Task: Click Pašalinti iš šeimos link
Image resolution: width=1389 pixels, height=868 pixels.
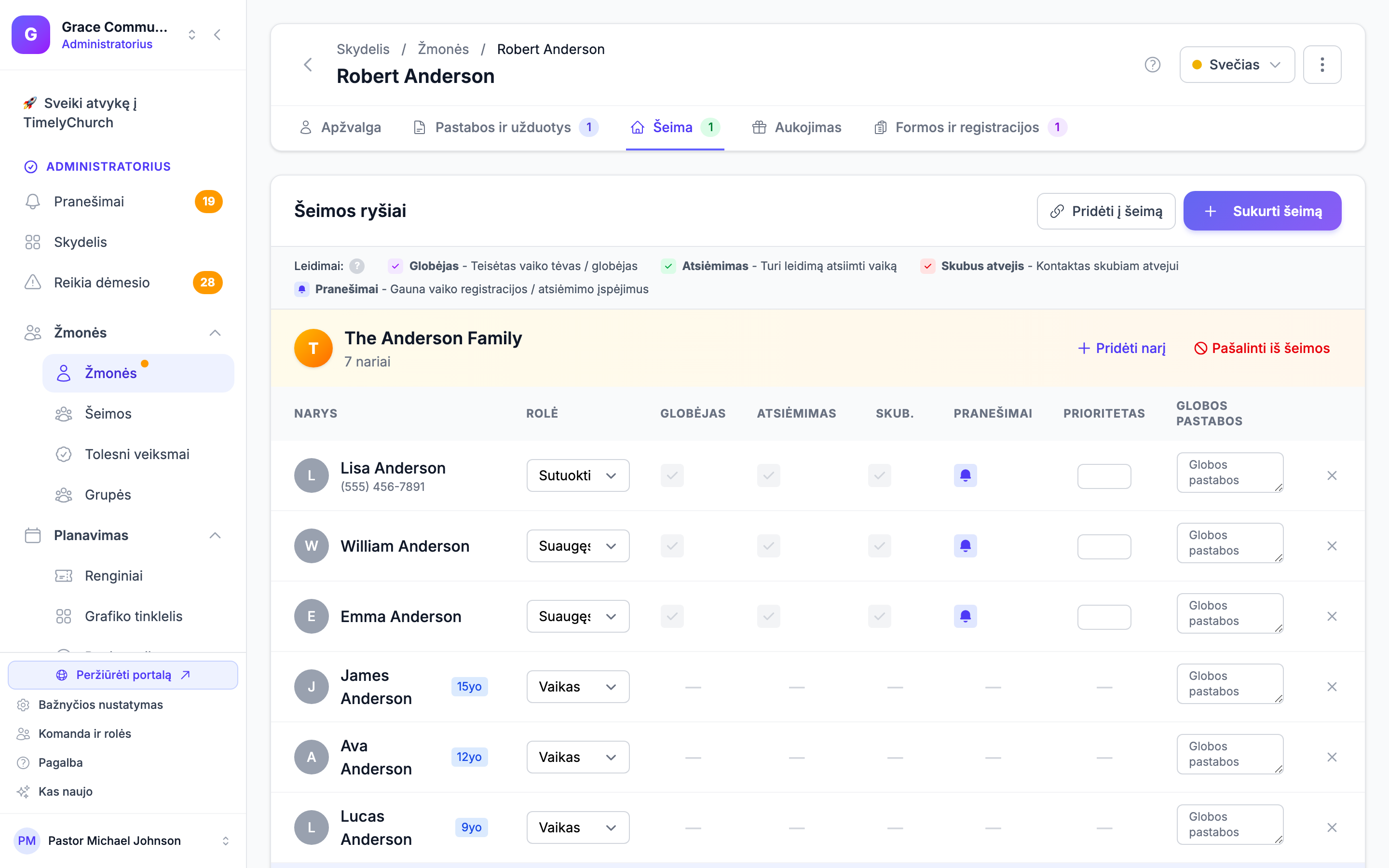Action: click(x=1262, y=349)
